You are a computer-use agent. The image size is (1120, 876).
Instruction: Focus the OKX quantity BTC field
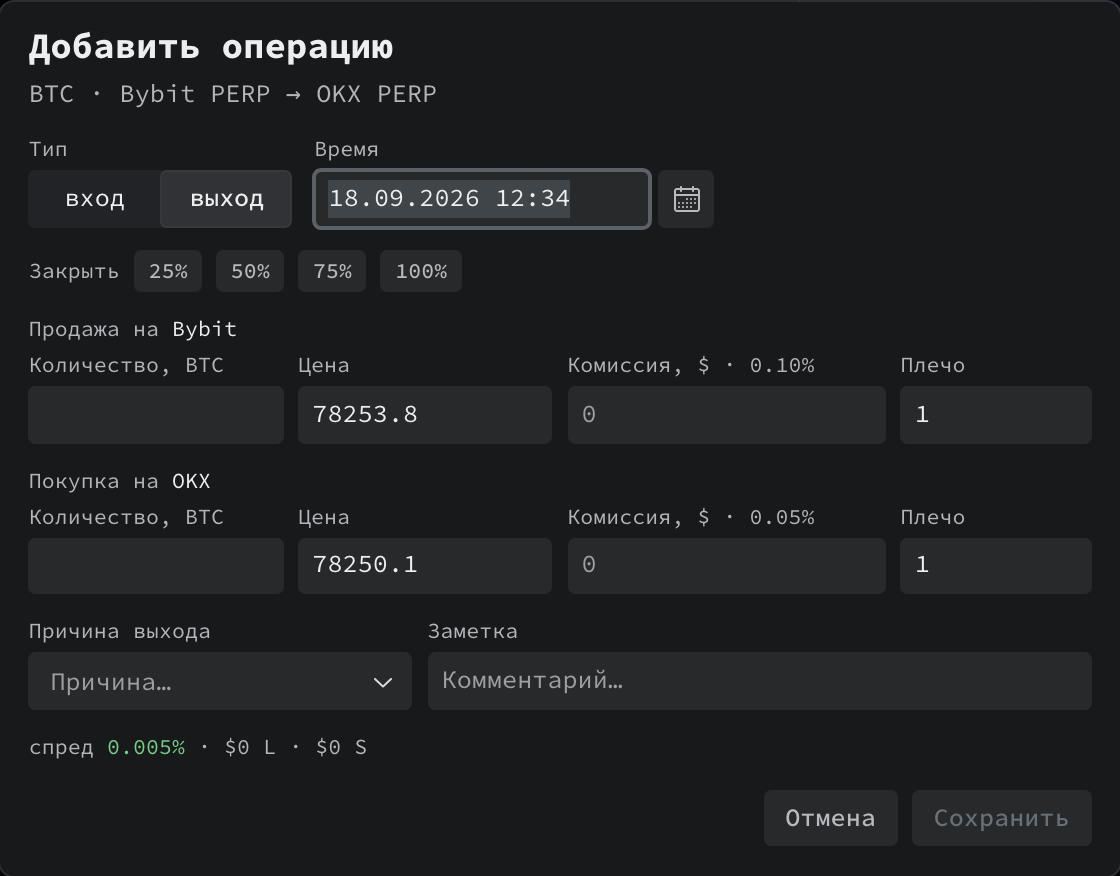pos(156,566)
